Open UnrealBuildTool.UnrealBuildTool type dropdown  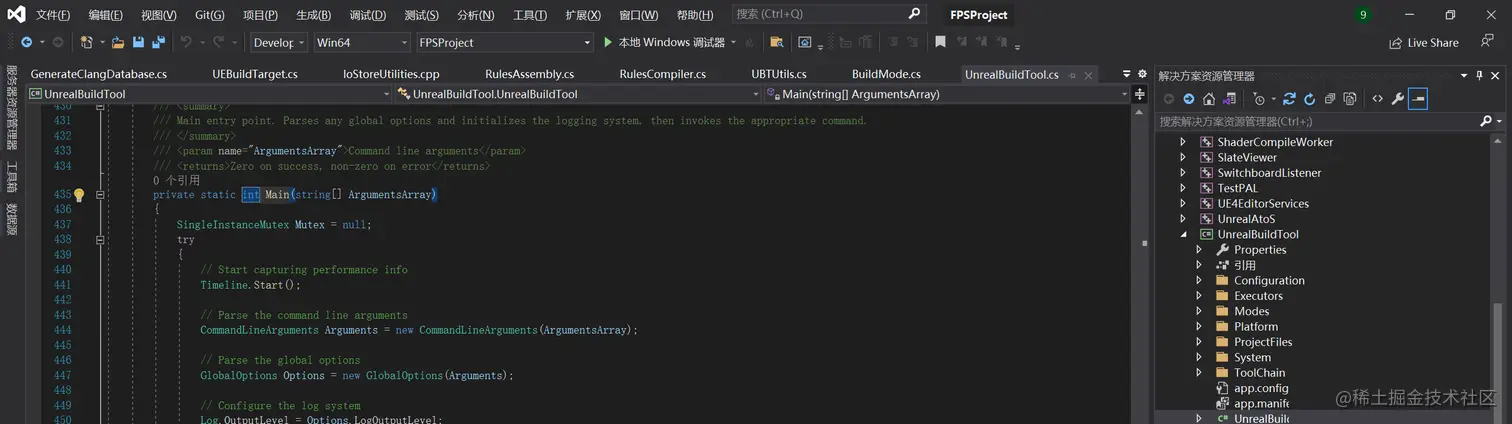pos(578,94)
